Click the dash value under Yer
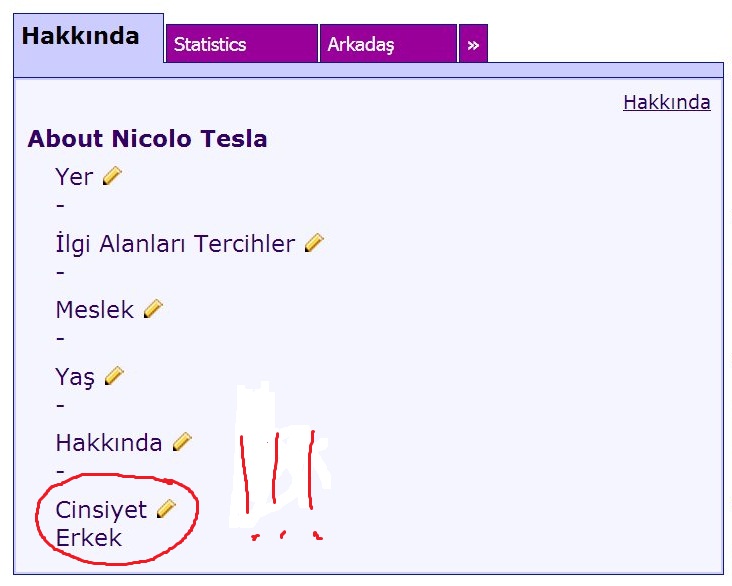Viewport: 732px width, 586px height. coord(60,205)
